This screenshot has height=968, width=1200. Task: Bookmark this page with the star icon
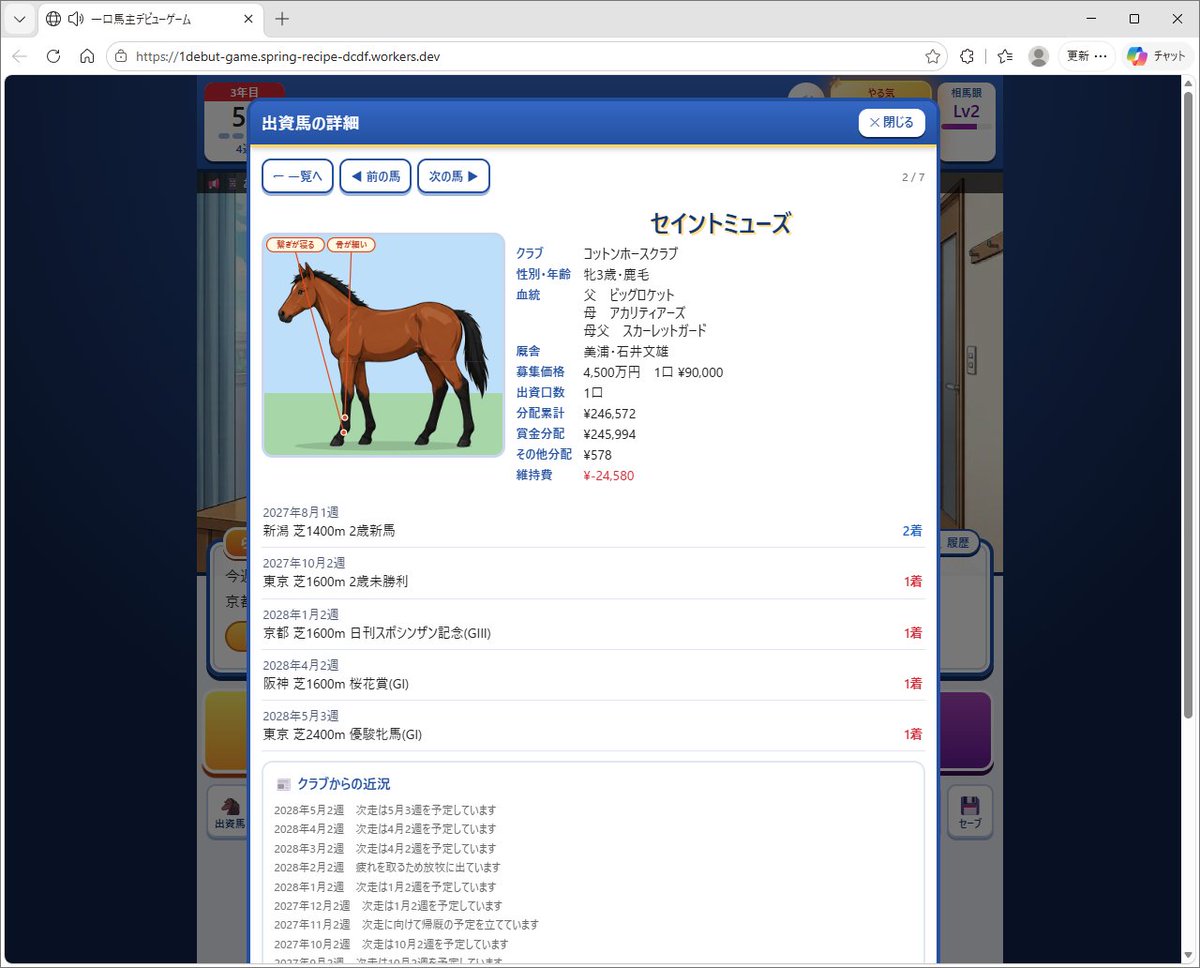click(x=932, y=56)
